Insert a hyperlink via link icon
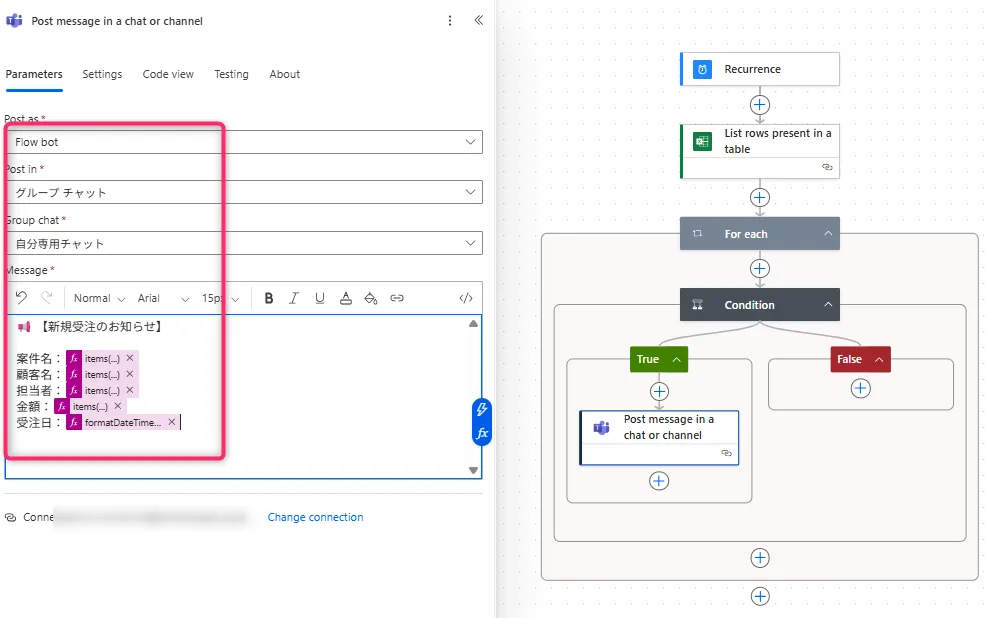Viewport: 999px width, 618px height. 397,298
